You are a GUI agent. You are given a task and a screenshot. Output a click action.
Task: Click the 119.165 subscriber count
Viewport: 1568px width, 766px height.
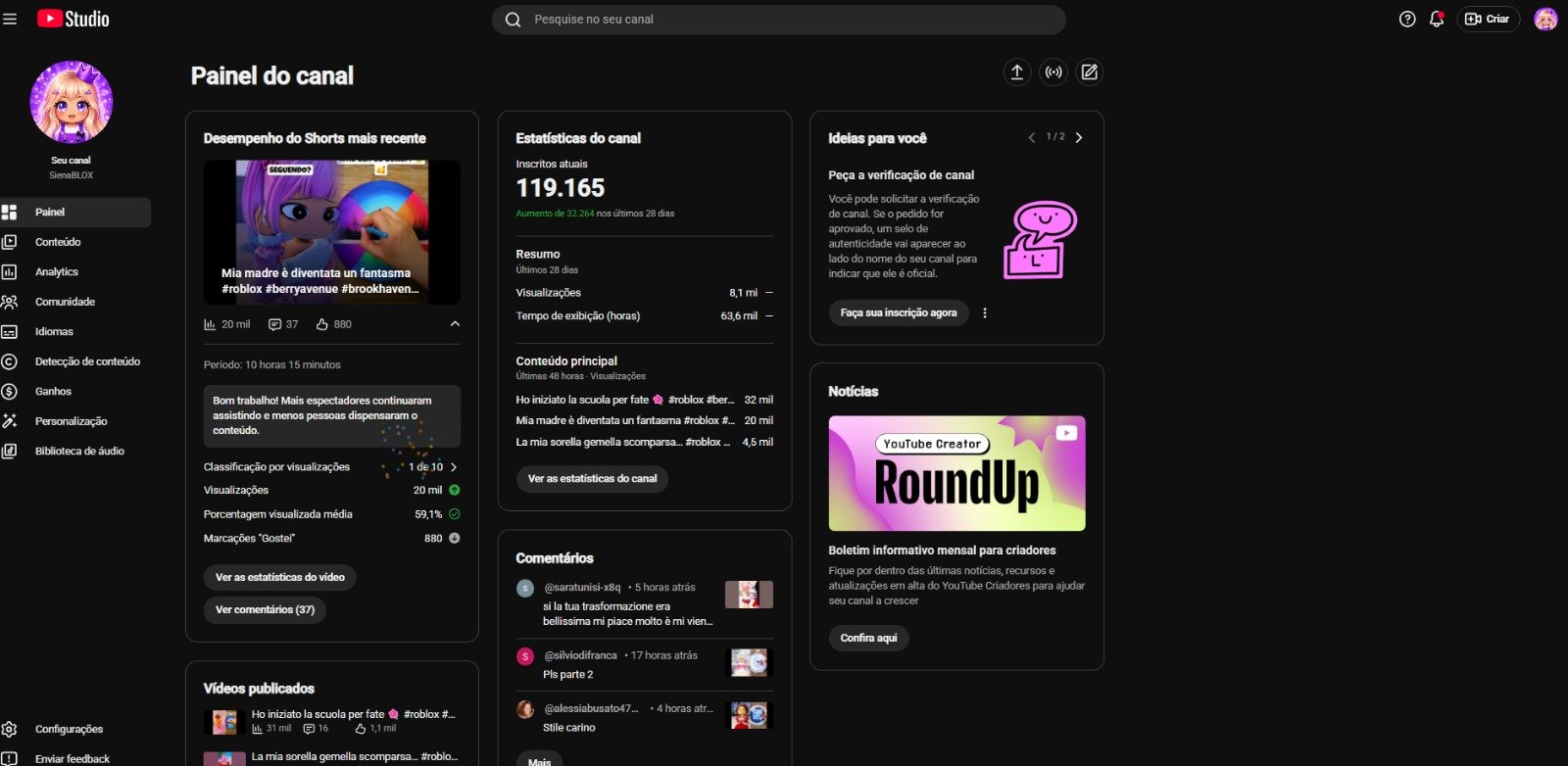(561, 188)
